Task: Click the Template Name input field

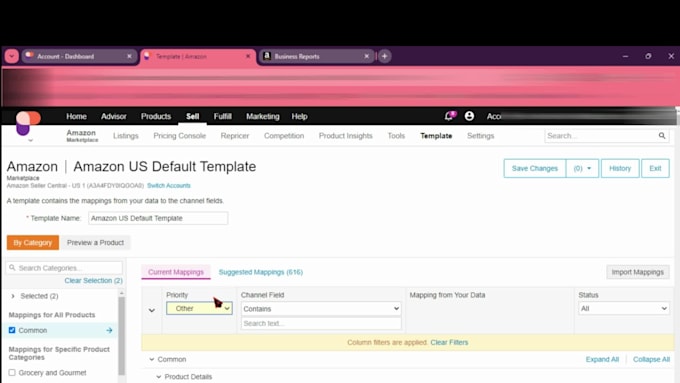Action: point(158,218)
